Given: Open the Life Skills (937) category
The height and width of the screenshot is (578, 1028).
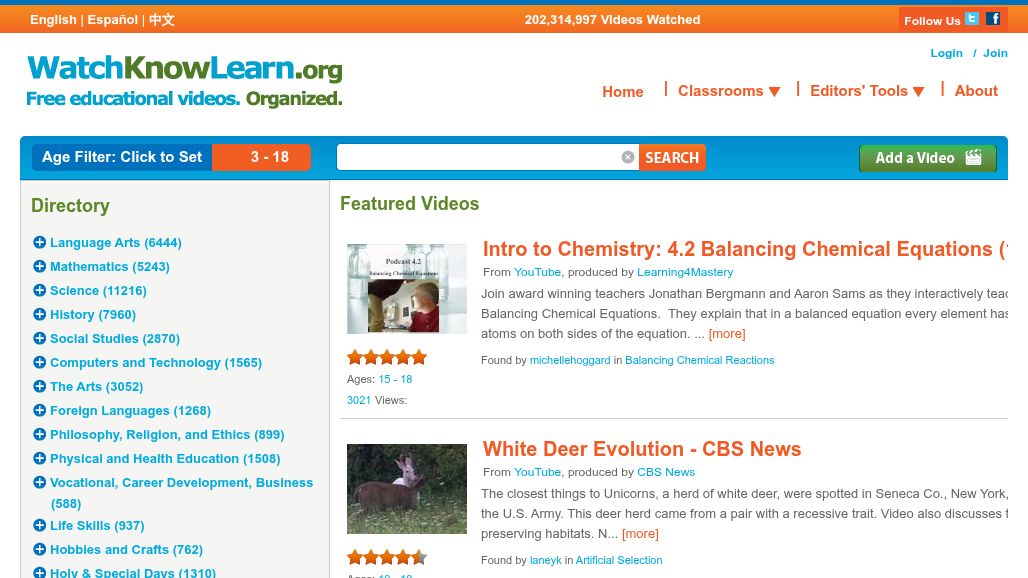Looking at the screenshot, I should click(x=97, y=526).
